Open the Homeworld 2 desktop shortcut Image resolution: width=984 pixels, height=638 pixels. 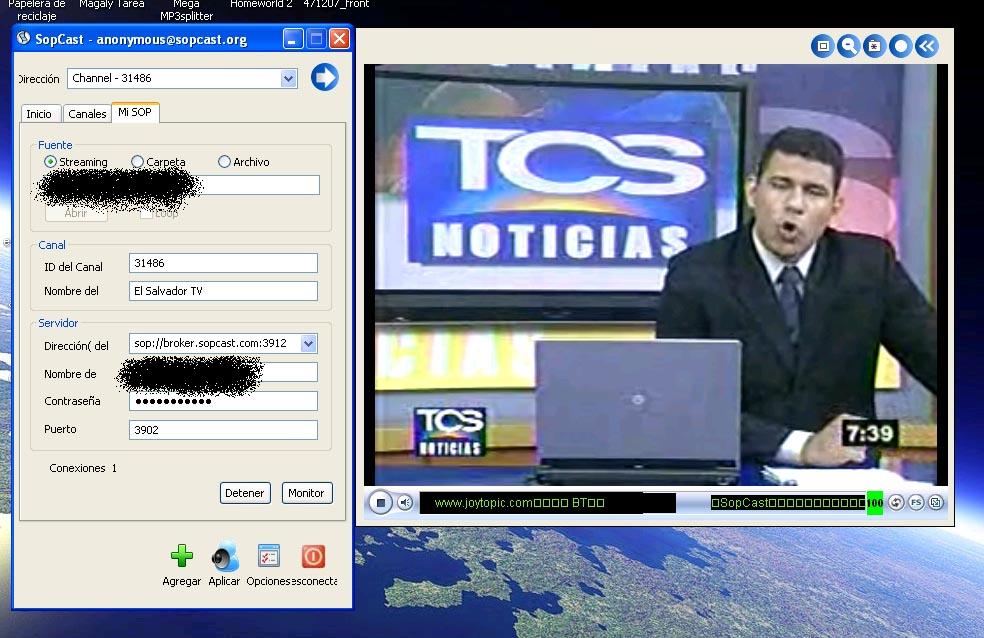point(261,4)
